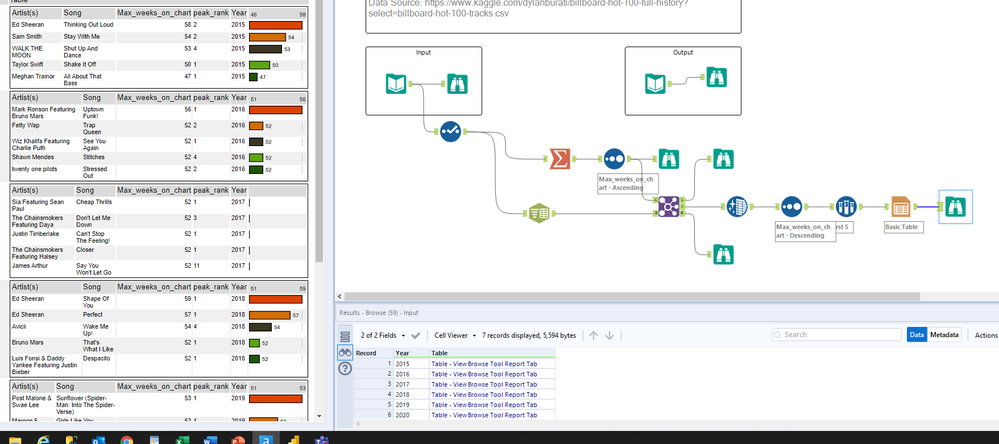The width and height of the screenshot is (999, 444).
Task: Open Excel from the taskbar
Action: point(182,440)
